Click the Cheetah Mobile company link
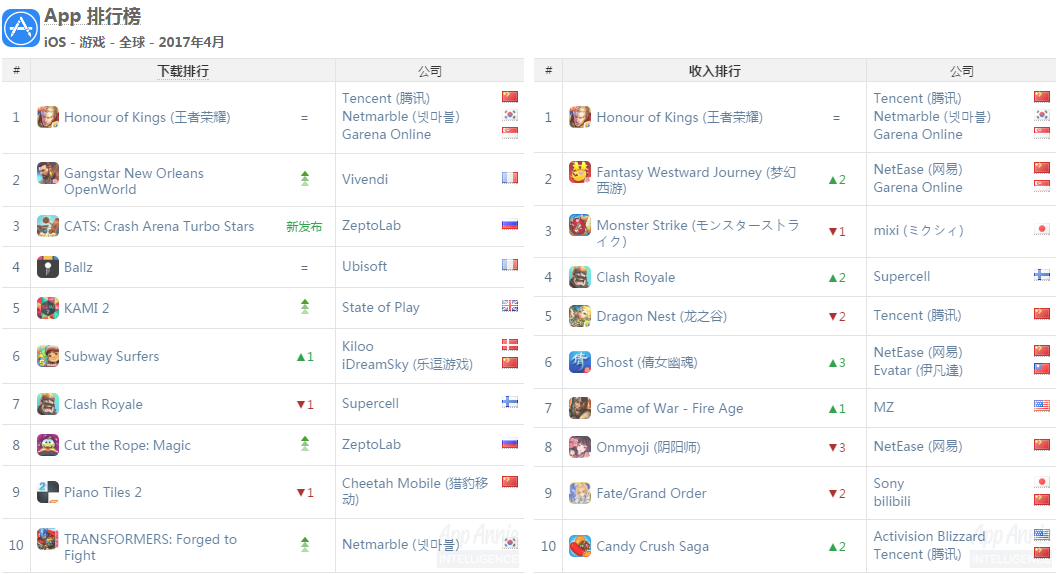The height and width of the screenshot is (574, 1060). click(415, 492)
